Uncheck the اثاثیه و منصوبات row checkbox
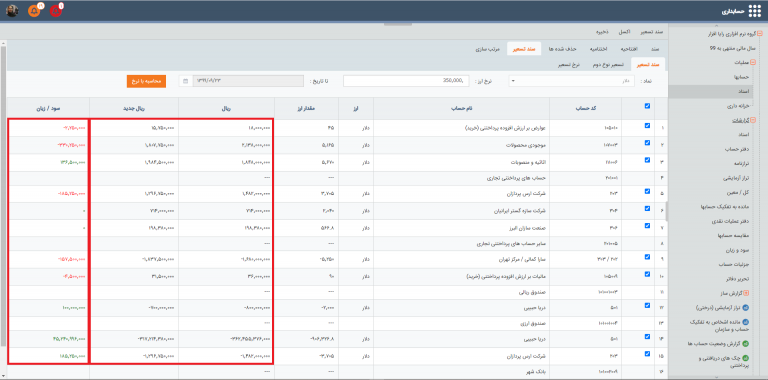This screenshot has width=768, height=380. point(648,160)
